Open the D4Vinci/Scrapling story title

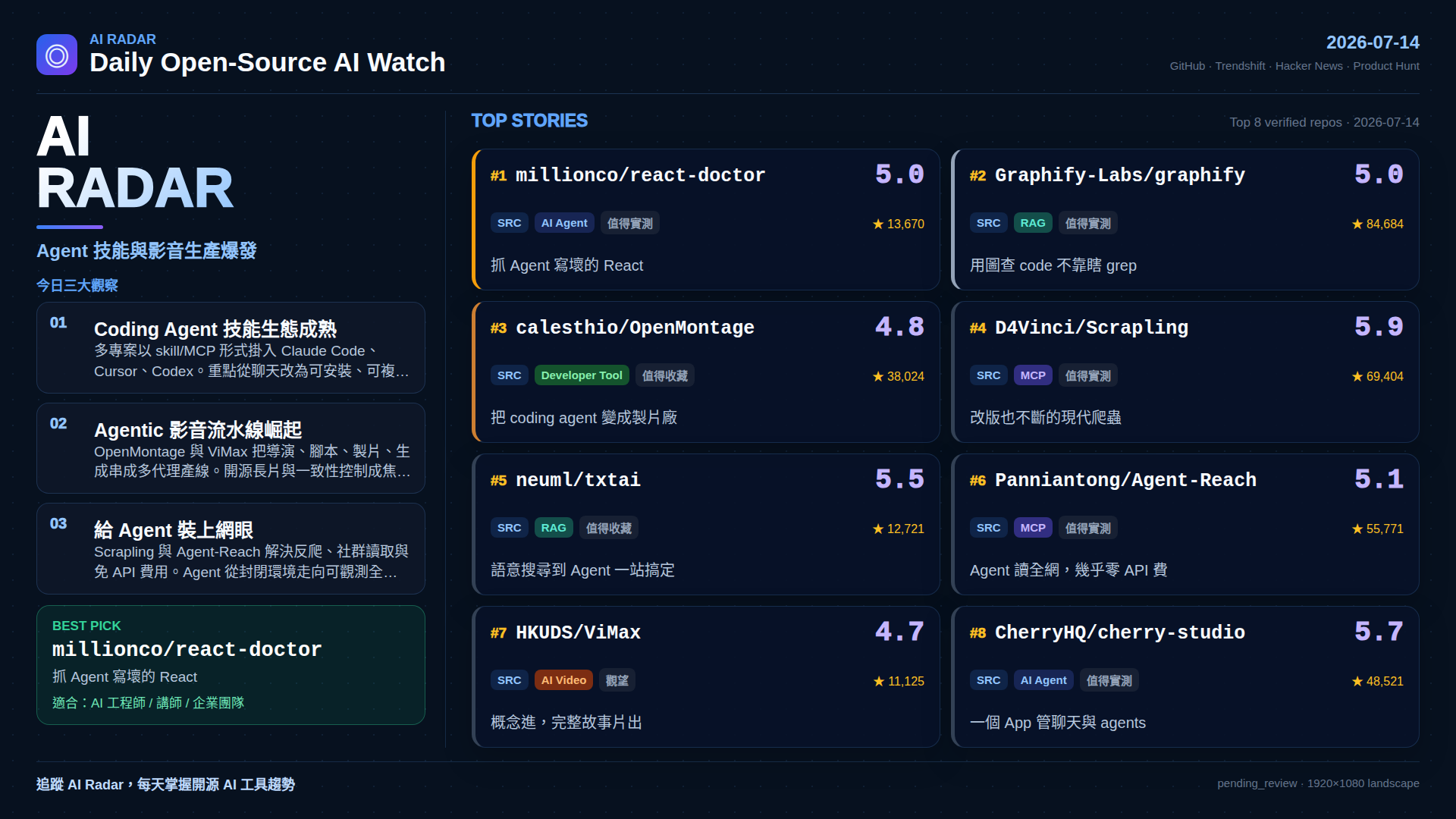[1091, 328]
